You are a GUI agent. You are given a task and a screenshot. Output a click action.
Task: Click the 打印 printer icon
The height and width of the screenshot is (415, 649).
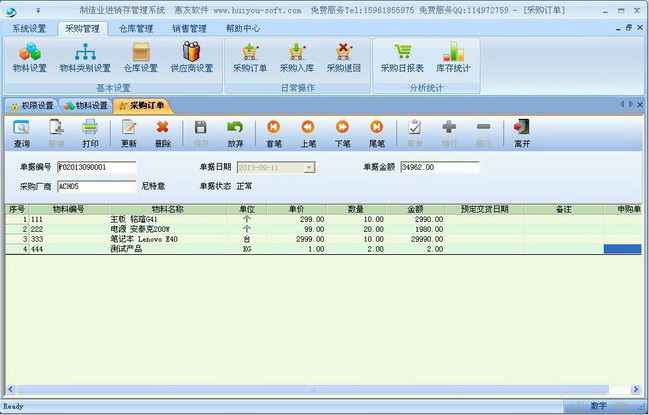tap(90, 134)
